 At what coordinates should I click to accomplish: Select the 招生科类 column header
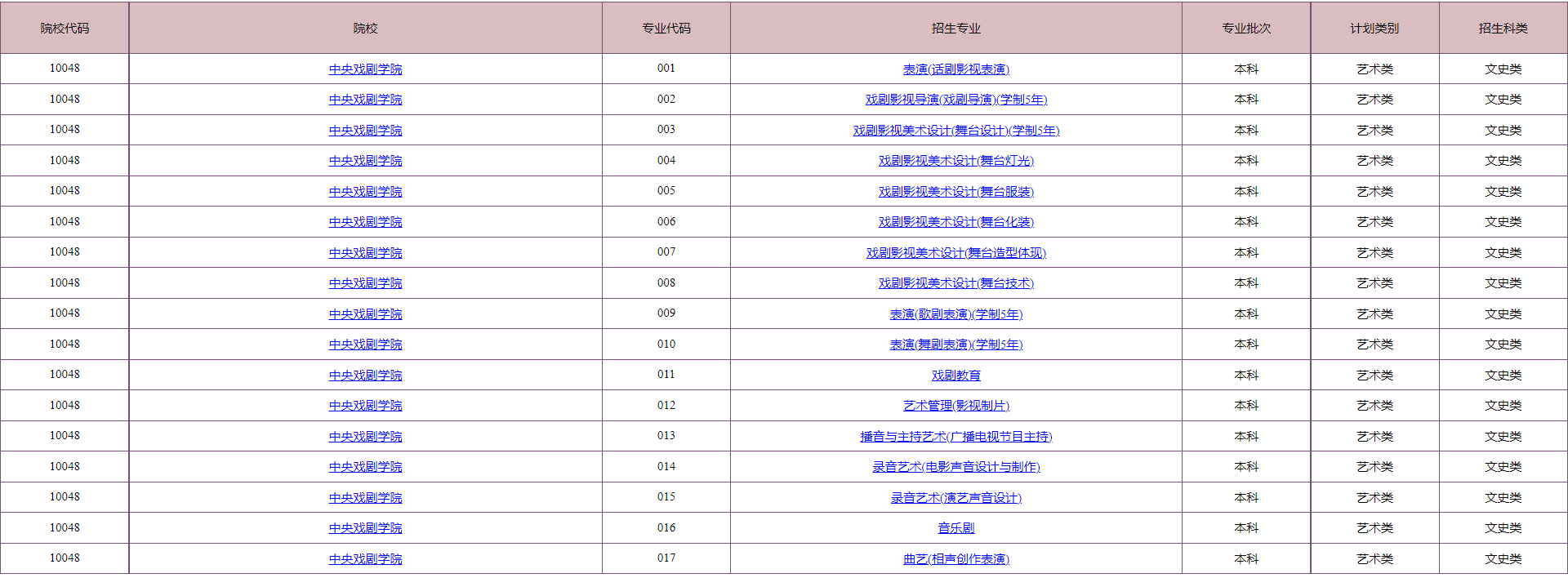click(x=1503, y=29)
